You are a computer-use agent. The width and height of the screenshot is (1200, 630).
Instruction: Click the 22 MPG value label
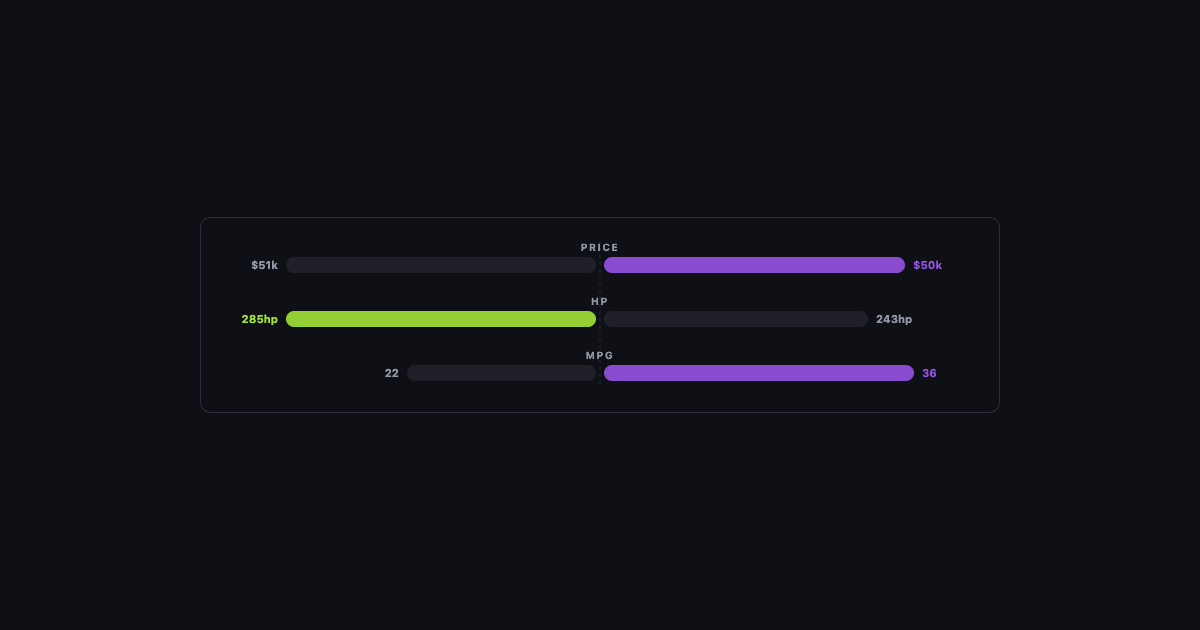point(391,373)
